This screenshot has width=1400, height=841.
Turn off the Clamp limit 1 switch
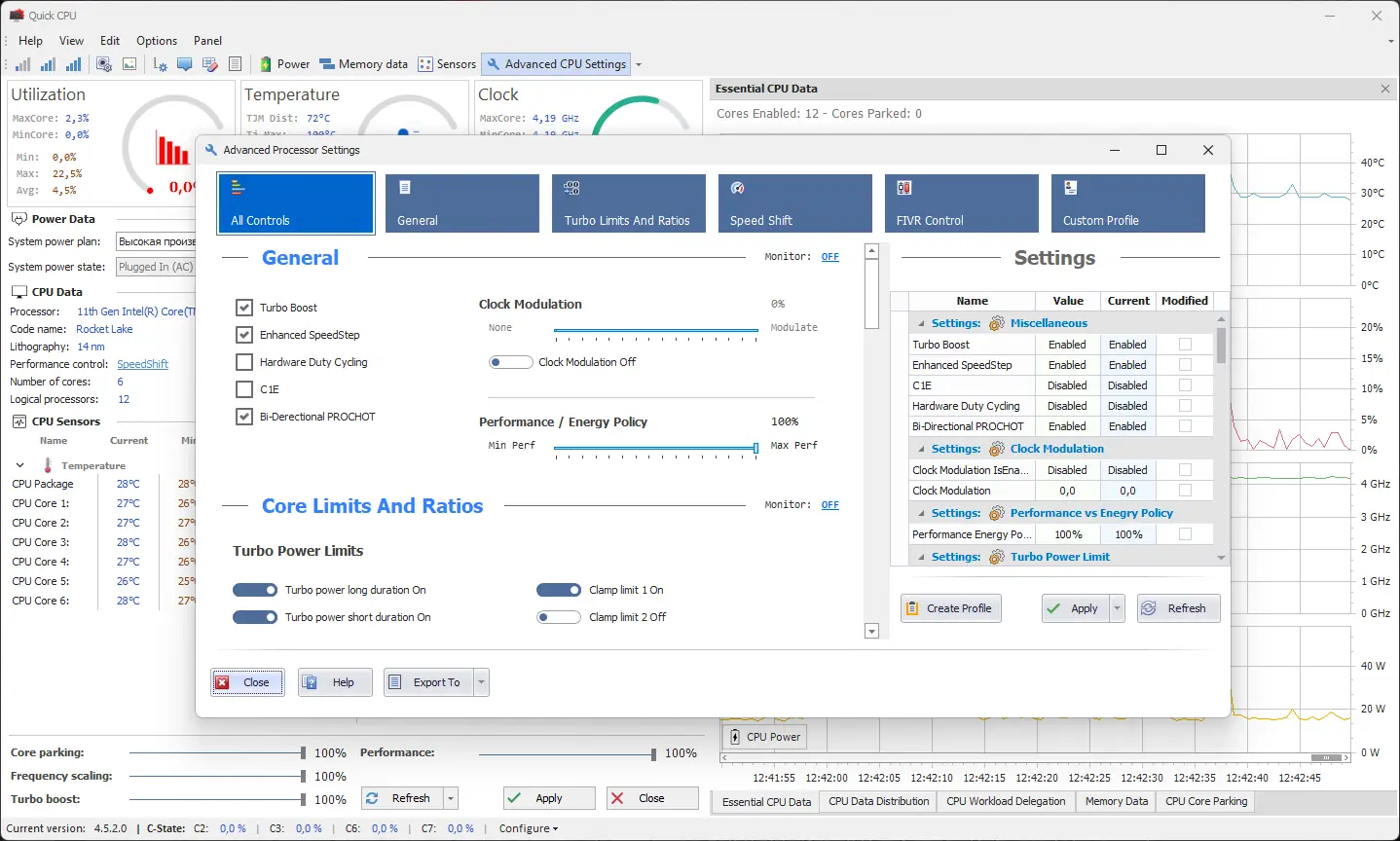pyautogui.click(x=559, y=590)
